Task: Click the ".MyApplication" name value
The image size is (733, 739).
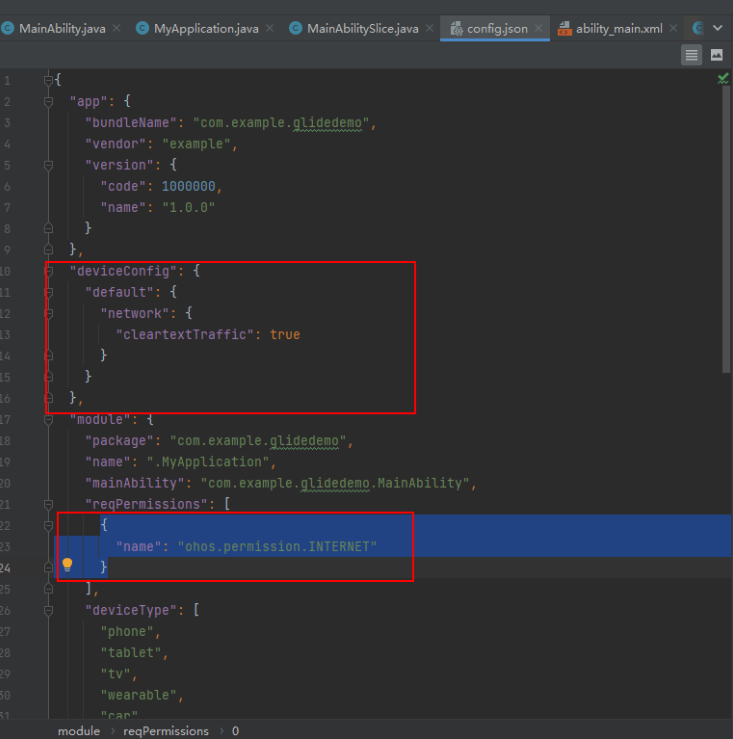Action: pos(208,462)
